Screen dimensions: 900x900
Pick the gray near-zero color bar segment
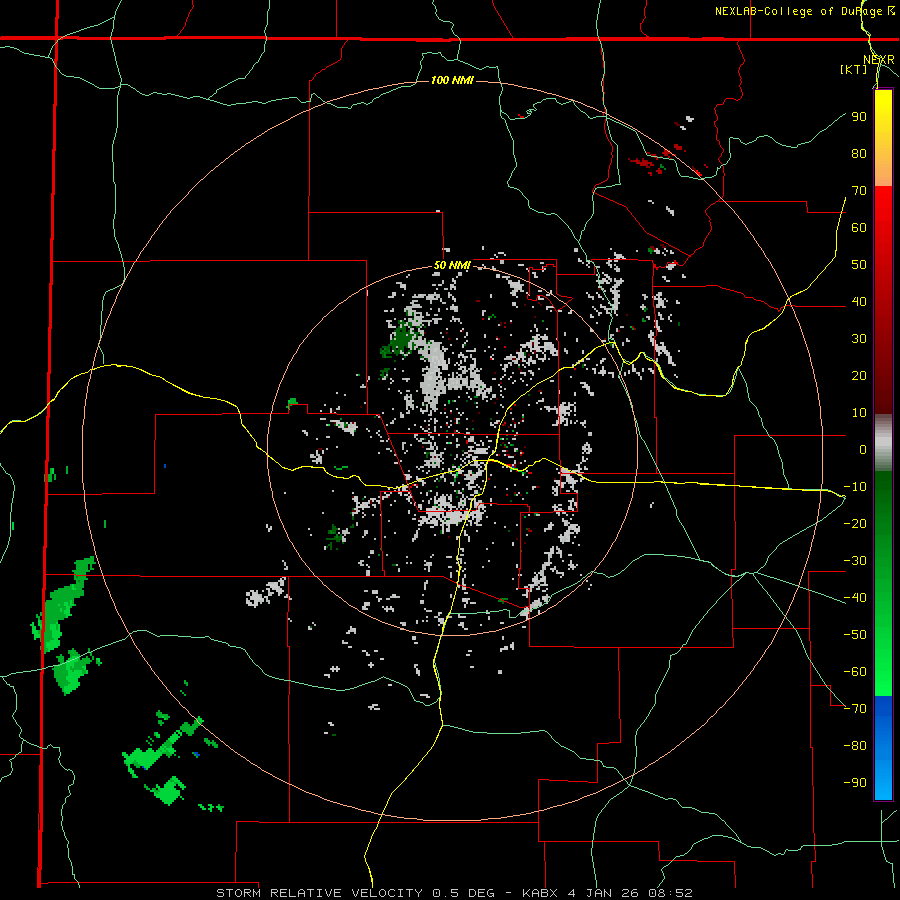883,443
